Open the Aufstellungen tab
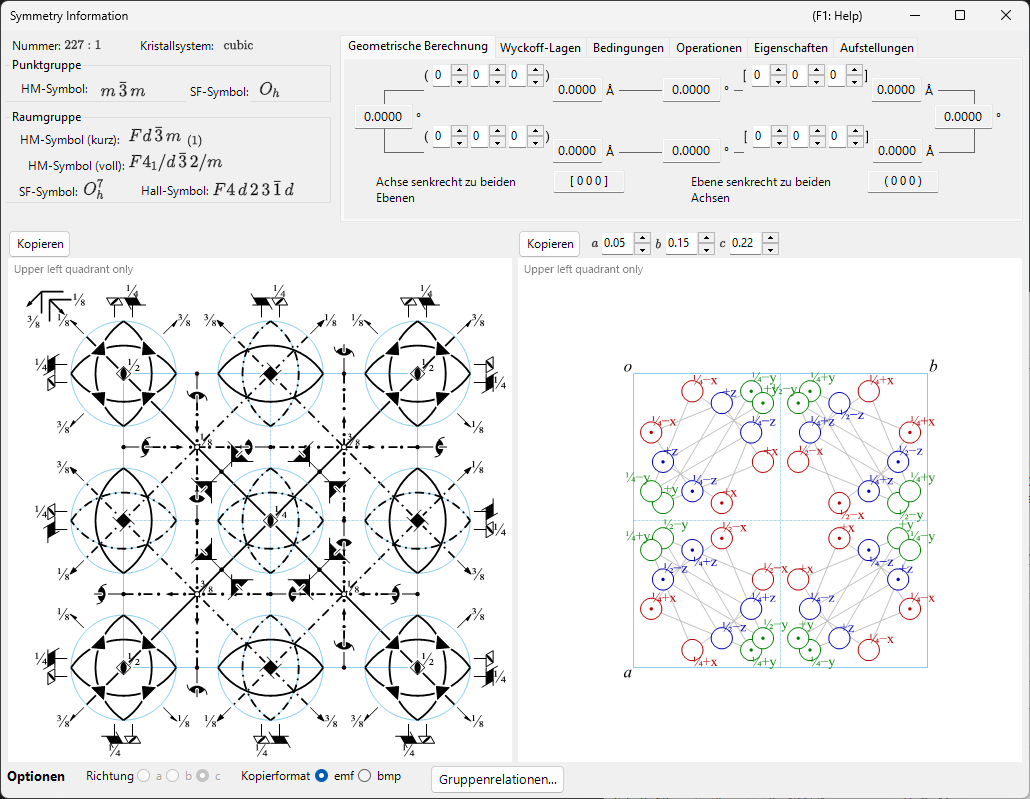The height and width of the screenshot is (799, 1030). click(876, 47)
